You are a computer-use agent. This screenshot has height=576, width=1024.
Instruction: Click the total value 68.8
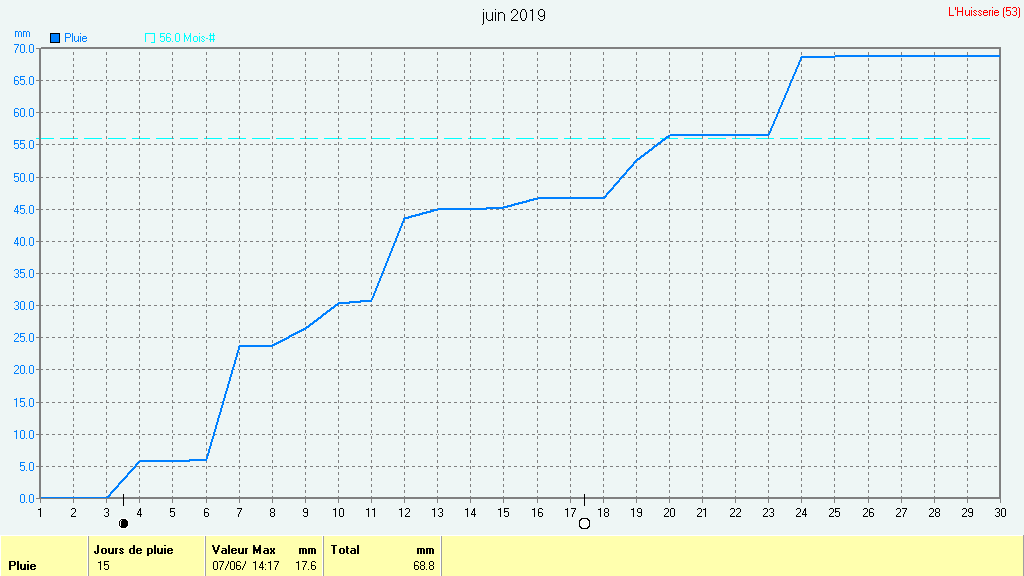424,566
